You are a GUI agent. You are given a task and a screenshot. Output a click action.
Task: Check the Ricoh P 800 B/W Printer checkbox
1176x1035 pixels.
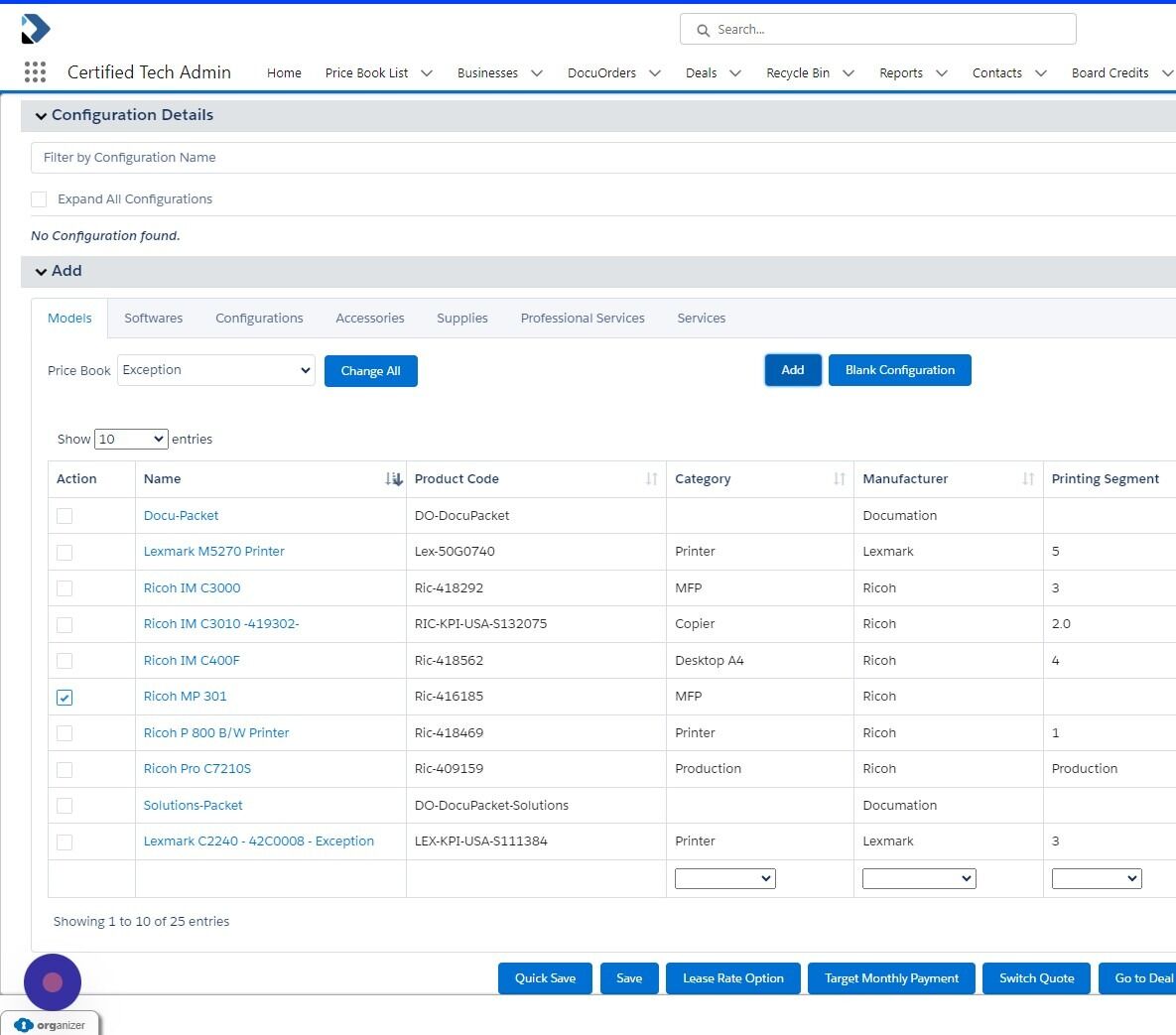65,732
